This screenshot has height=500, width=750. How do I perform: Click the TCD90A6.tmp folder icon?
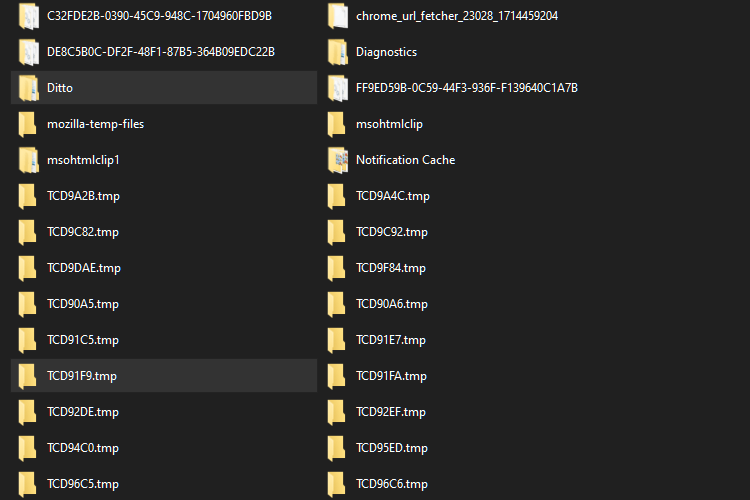click(x=337, y=304)
